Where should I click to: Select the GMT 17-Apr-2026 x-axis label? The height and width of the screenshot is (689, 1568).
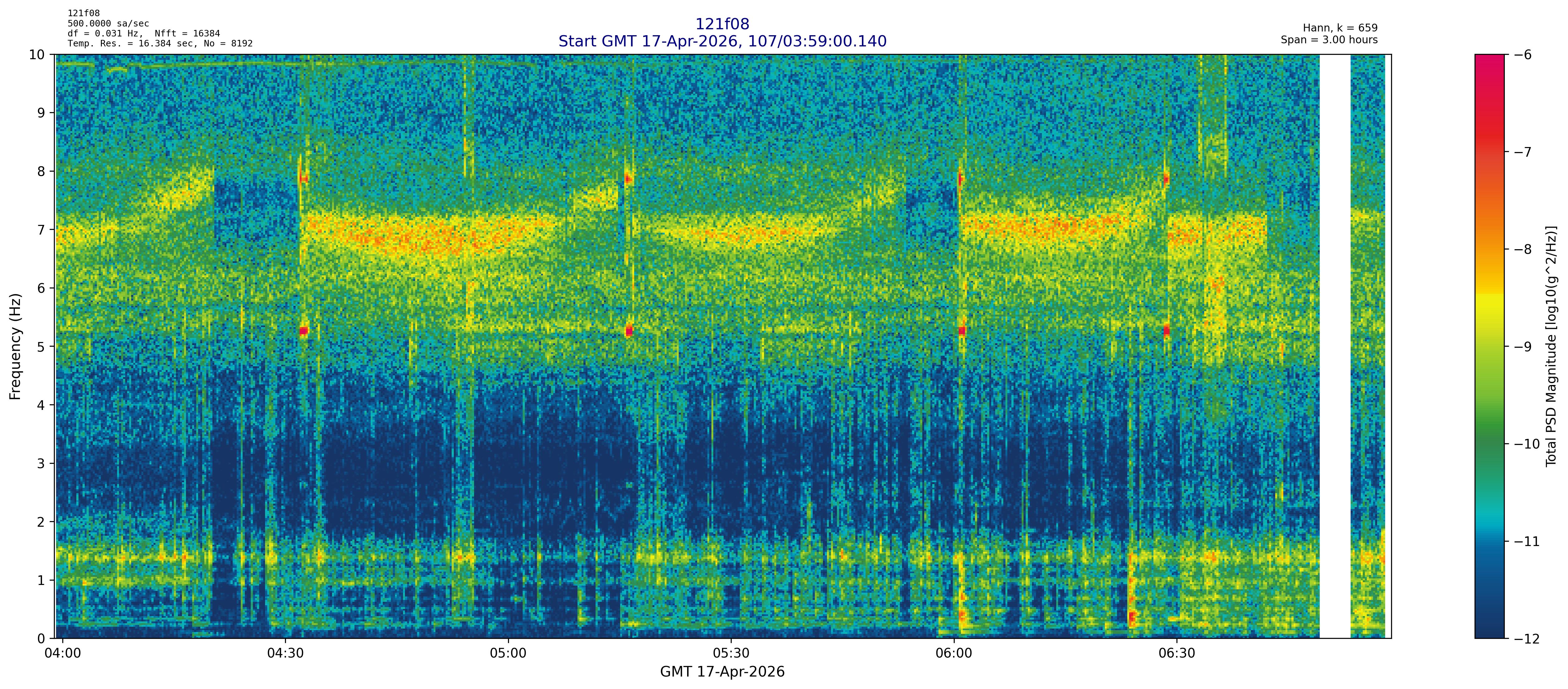pos(722,672)
